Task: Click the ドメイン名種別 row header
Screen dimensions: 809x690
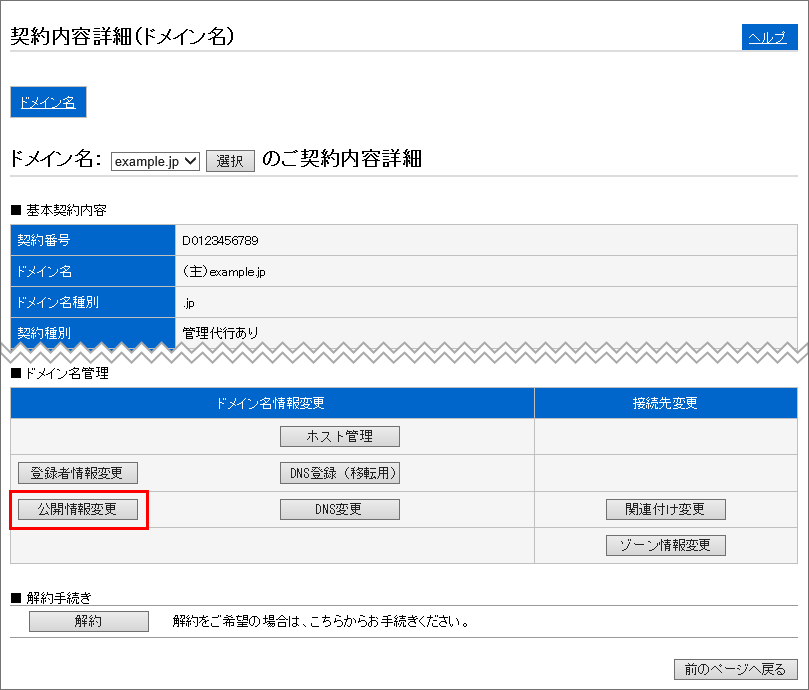Action: click(93, 302)
